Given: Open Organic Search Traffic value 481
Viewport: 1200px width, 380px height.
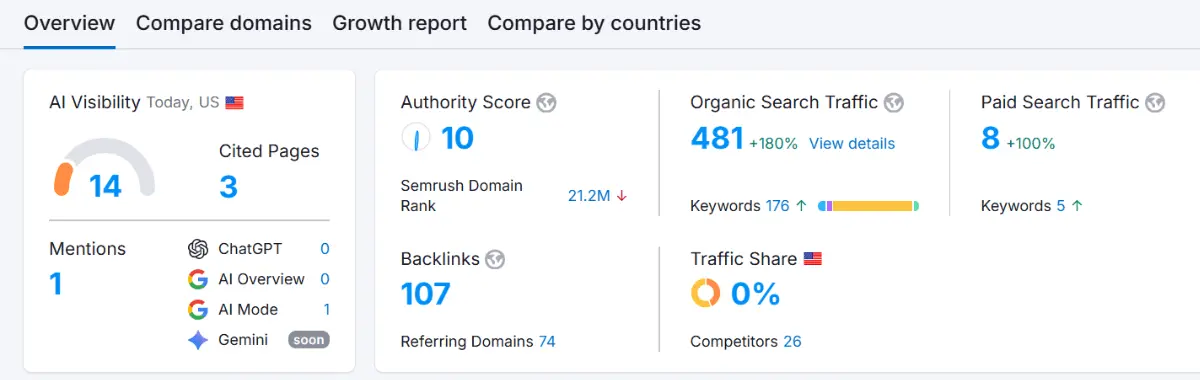Looking at the screenshot, I should 717,137.
